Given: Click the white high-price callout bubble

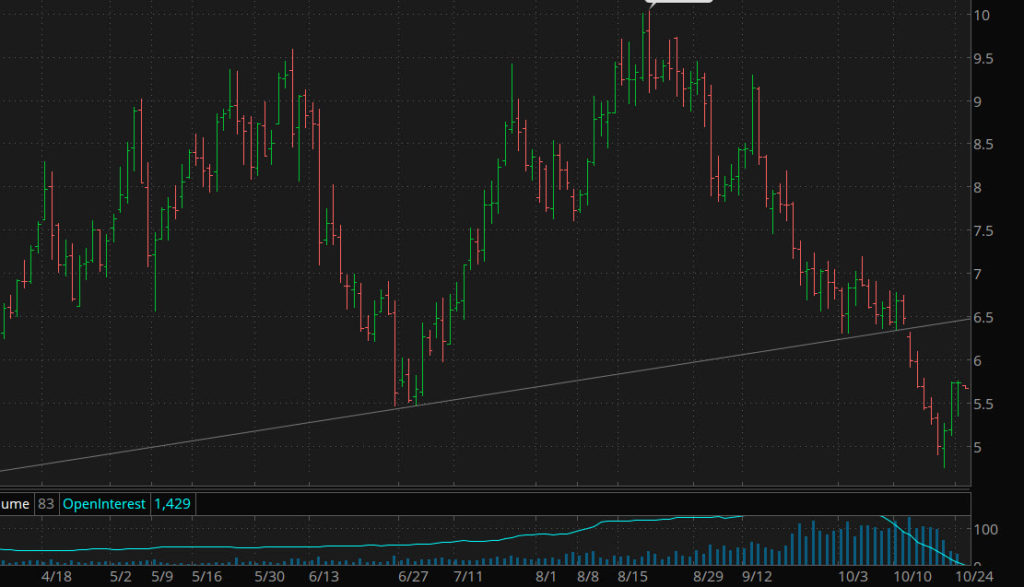Looking at the screenshot, I should coord(680,3).
